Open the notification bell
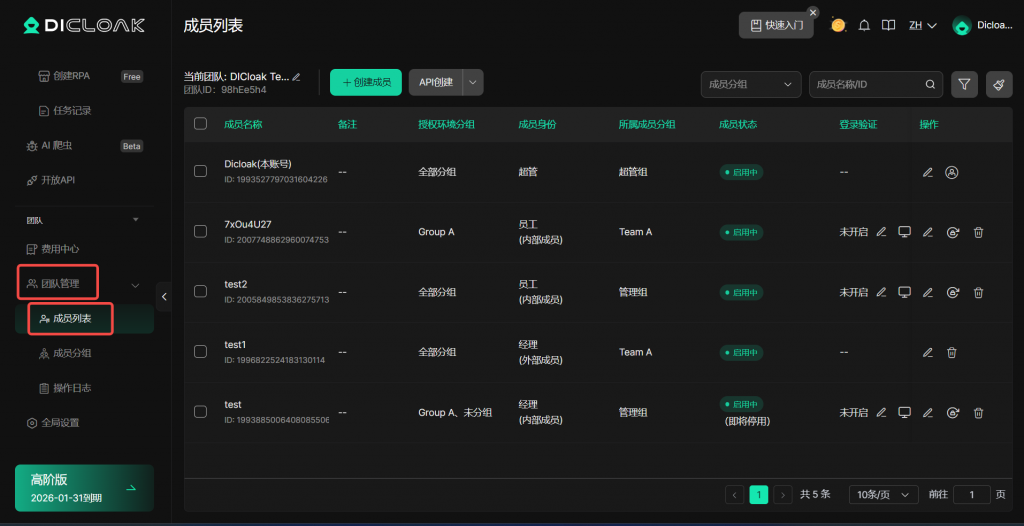The image size is (1024, 526). point(864,26)
